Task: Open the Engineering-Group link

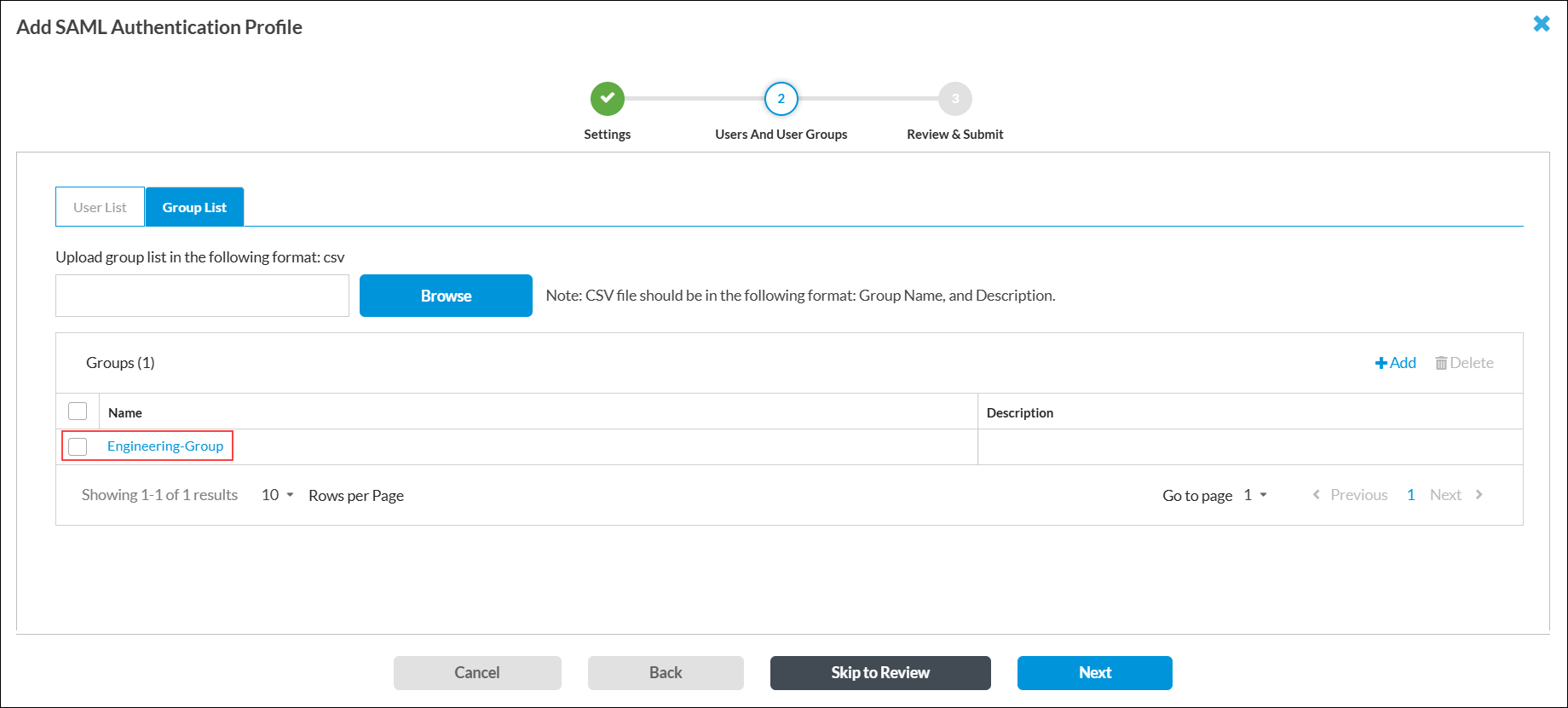Action: (165, 446)
